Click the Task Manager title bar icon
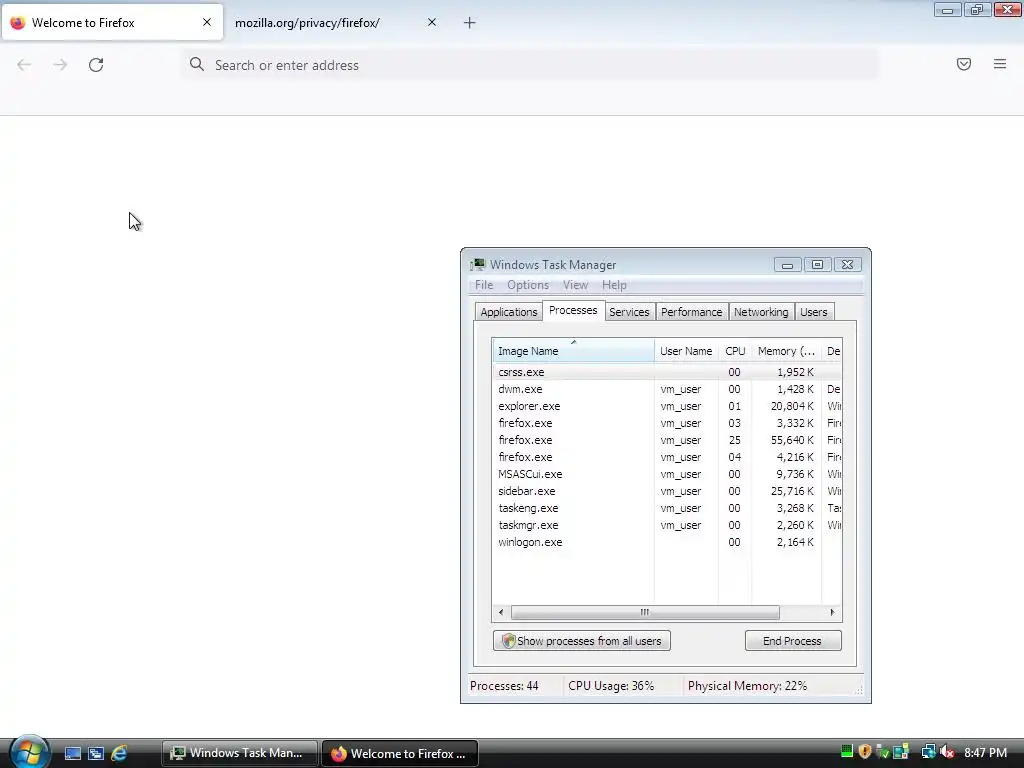The height and width of the screenshot is (768, 1024). 478,264
